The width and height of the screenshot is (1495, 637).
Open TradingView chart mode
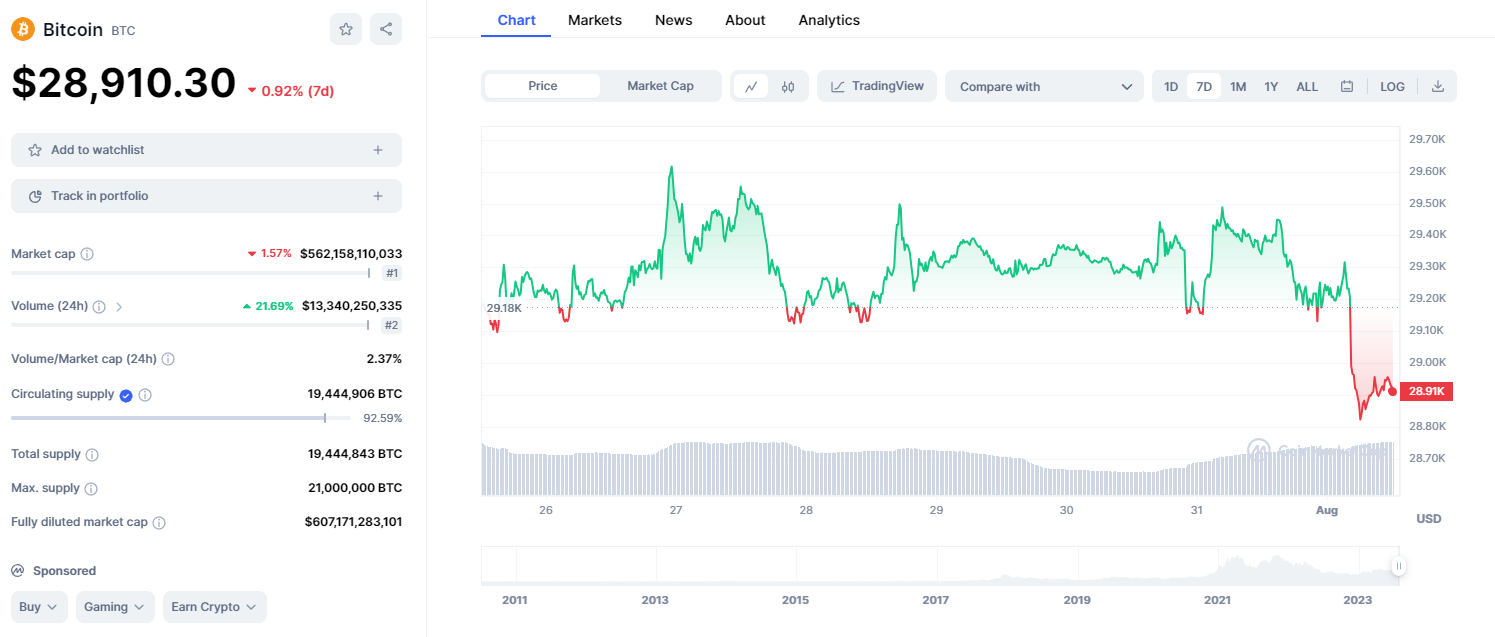(x=877, y=86)
